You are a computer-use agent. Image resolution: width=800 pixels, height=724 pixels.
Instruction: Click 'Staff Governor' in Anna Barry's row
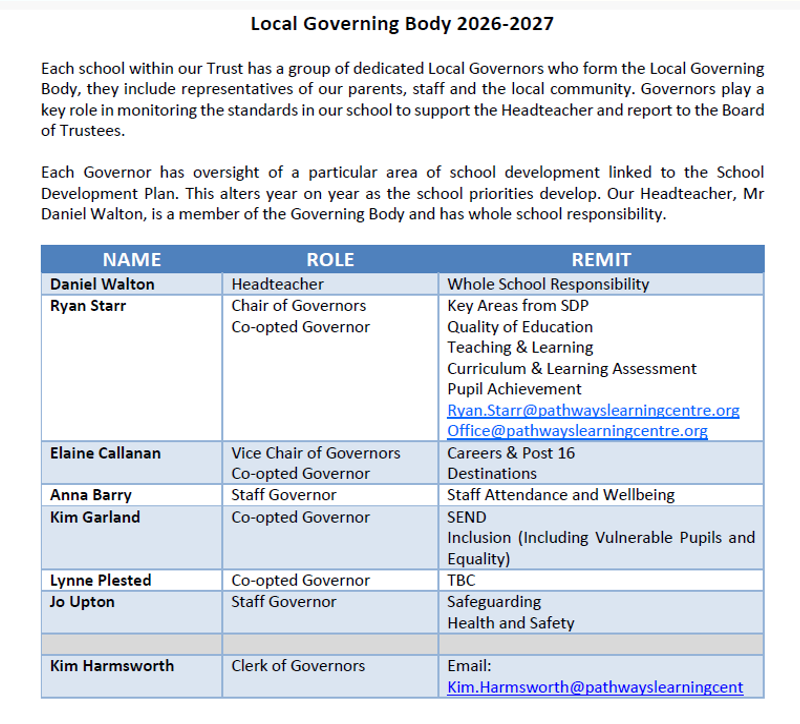coord(284,495)
